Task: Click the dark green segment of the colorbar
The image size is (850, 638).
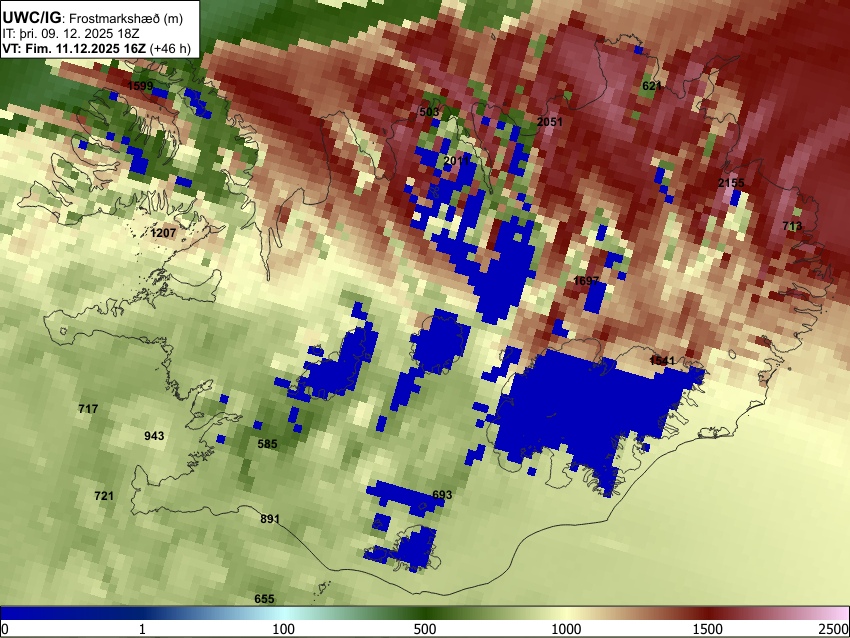Action: [425, 614]
